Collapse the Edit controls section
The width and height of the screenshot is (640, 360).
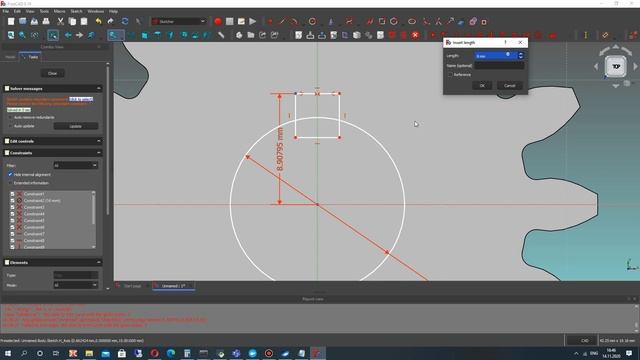98,141
